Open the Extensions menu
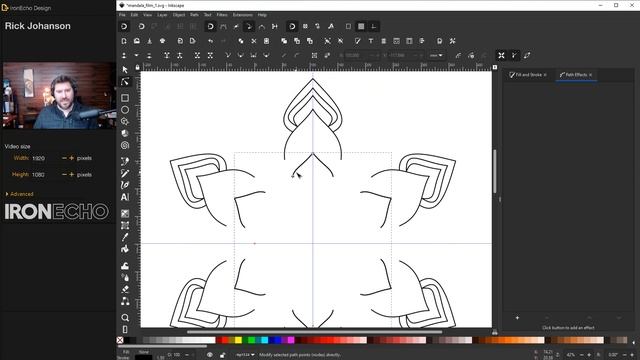Viewport: 640px width, 360px height. tap(242, 15)
